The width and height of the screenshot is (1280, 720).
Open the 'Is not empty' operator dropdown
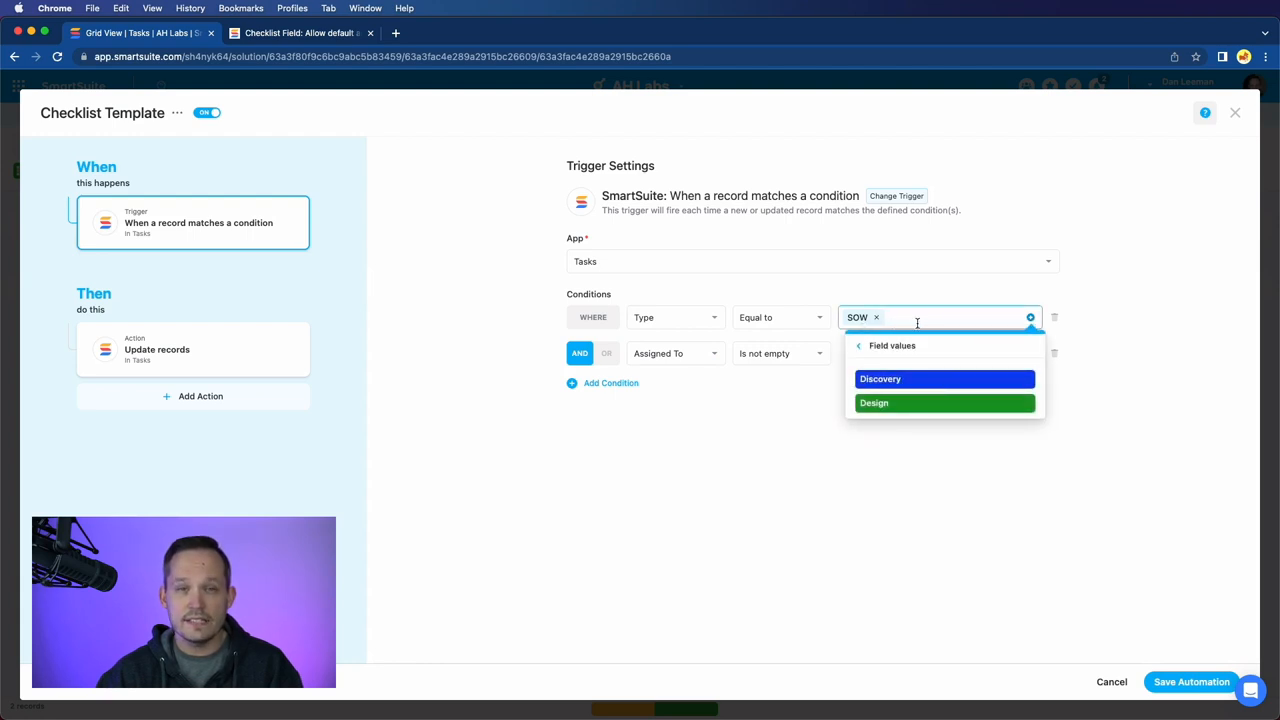click(x=780, y=353)
